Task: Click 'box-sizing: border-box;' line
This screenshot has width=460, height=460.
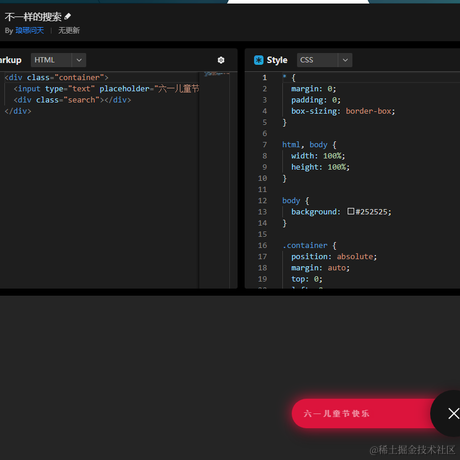Action: tap(343, 111)
